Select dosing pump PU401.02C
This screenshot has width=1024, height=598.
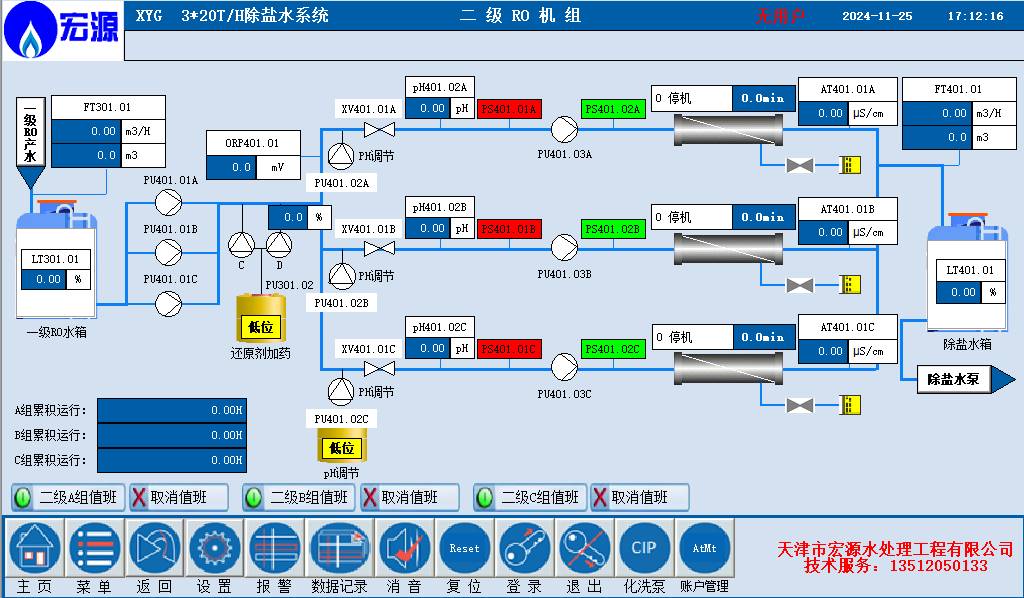pyautogui.click(x=341, y=391)
